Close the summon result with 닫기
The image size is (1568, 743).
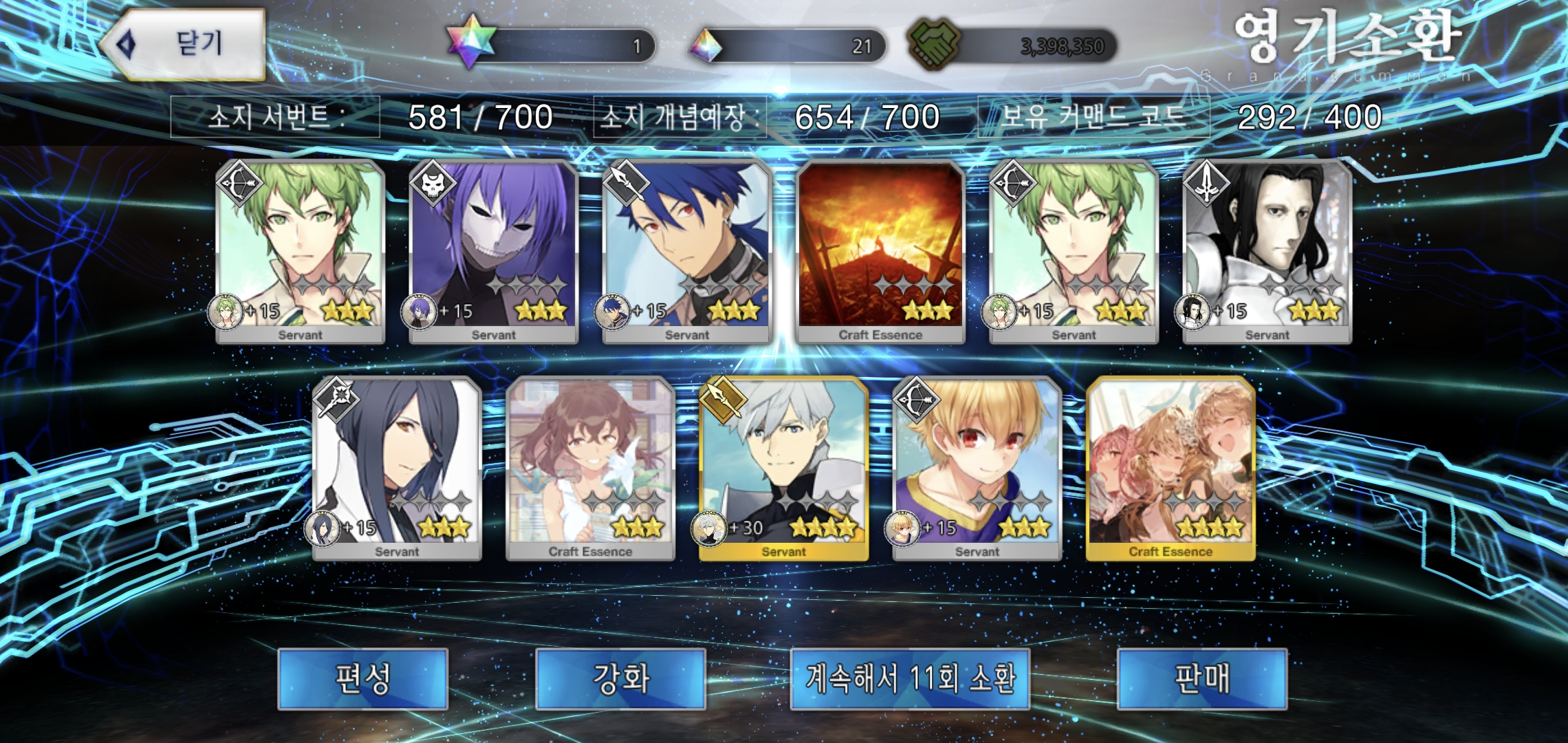(184, 44)
